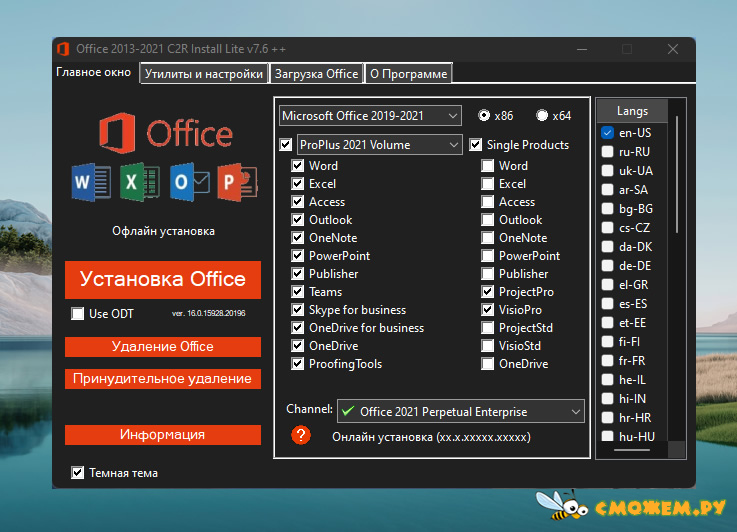
Task: Click the Office icon in title bar
Action: (x=63, y=49)
